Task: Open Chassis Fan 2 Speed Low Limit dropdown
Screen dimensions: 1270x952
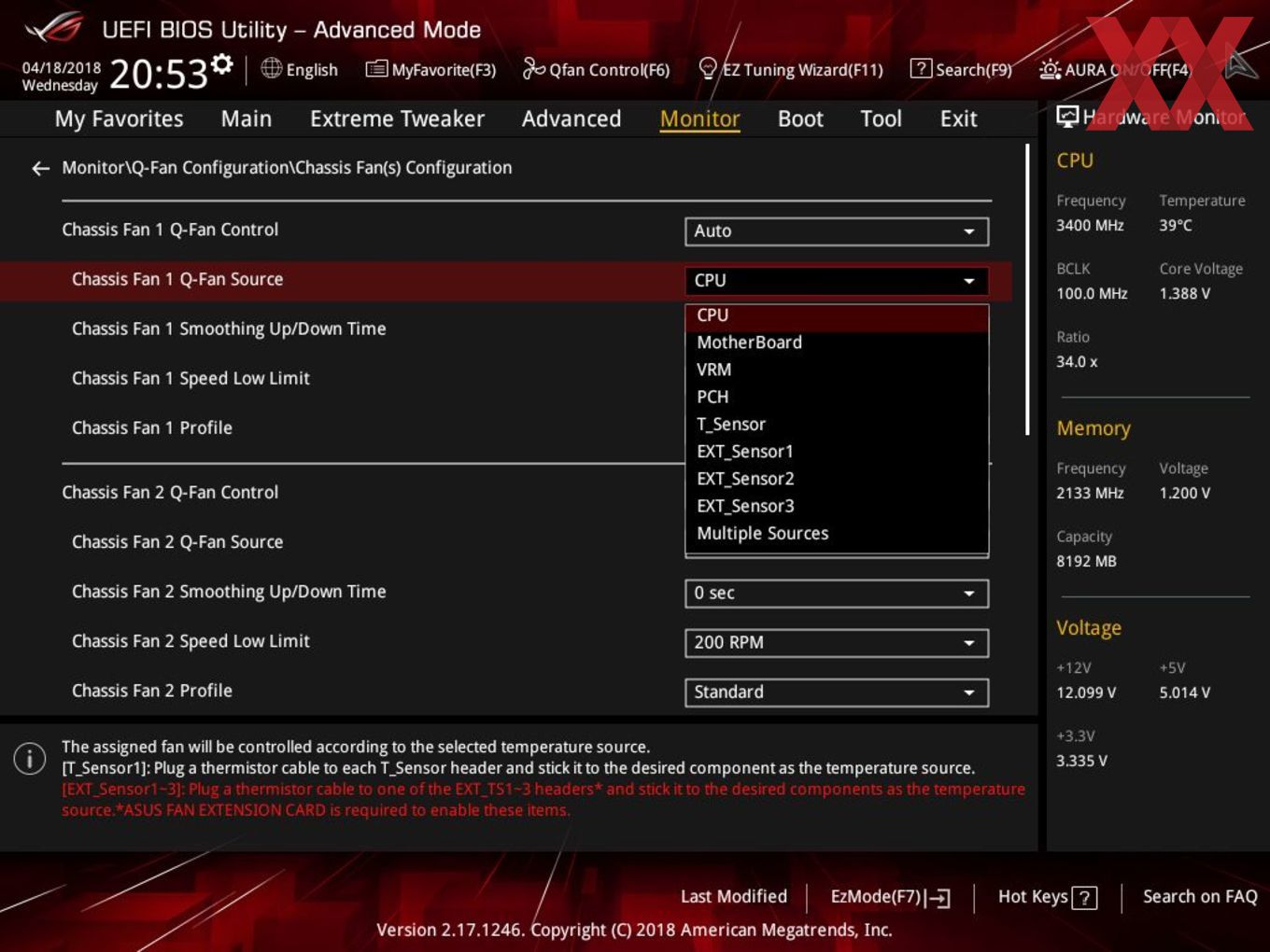Action: coord(837,643)
